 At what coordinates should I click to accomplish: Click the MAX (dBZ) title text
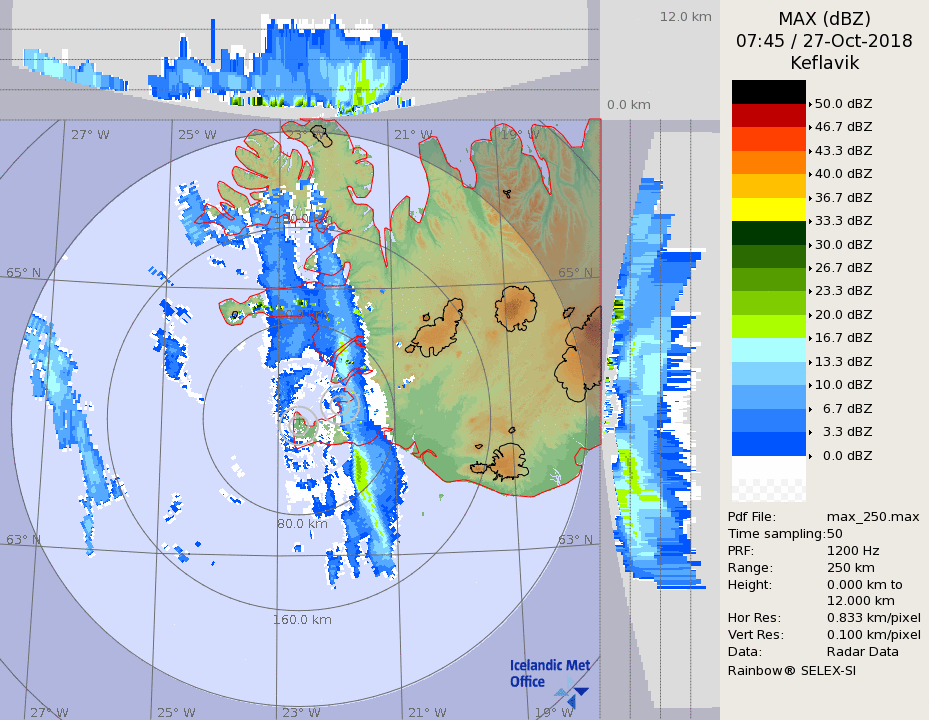click(824, 18)
